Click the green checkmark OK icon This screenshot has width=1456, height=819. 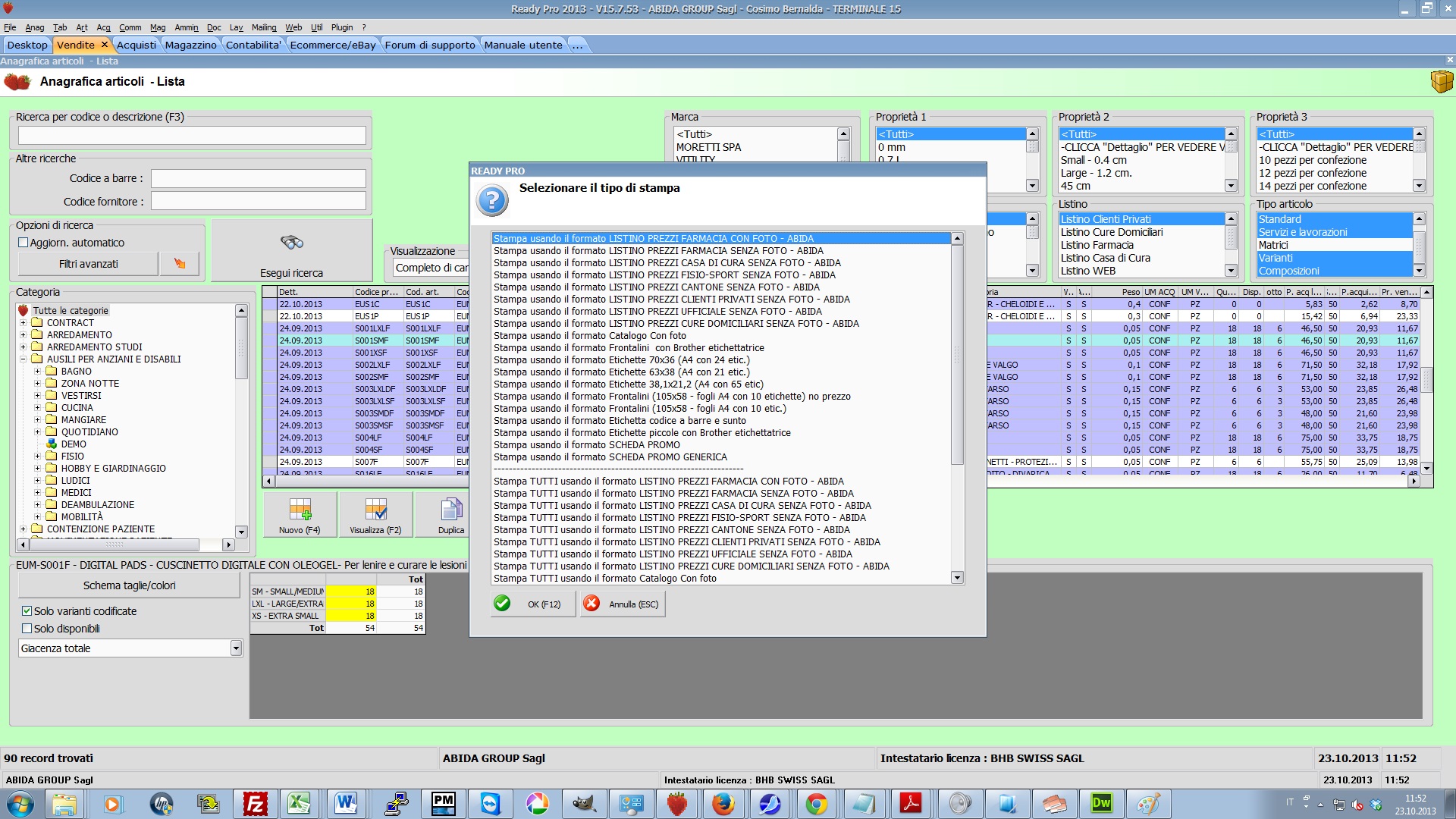coord(502,604)
